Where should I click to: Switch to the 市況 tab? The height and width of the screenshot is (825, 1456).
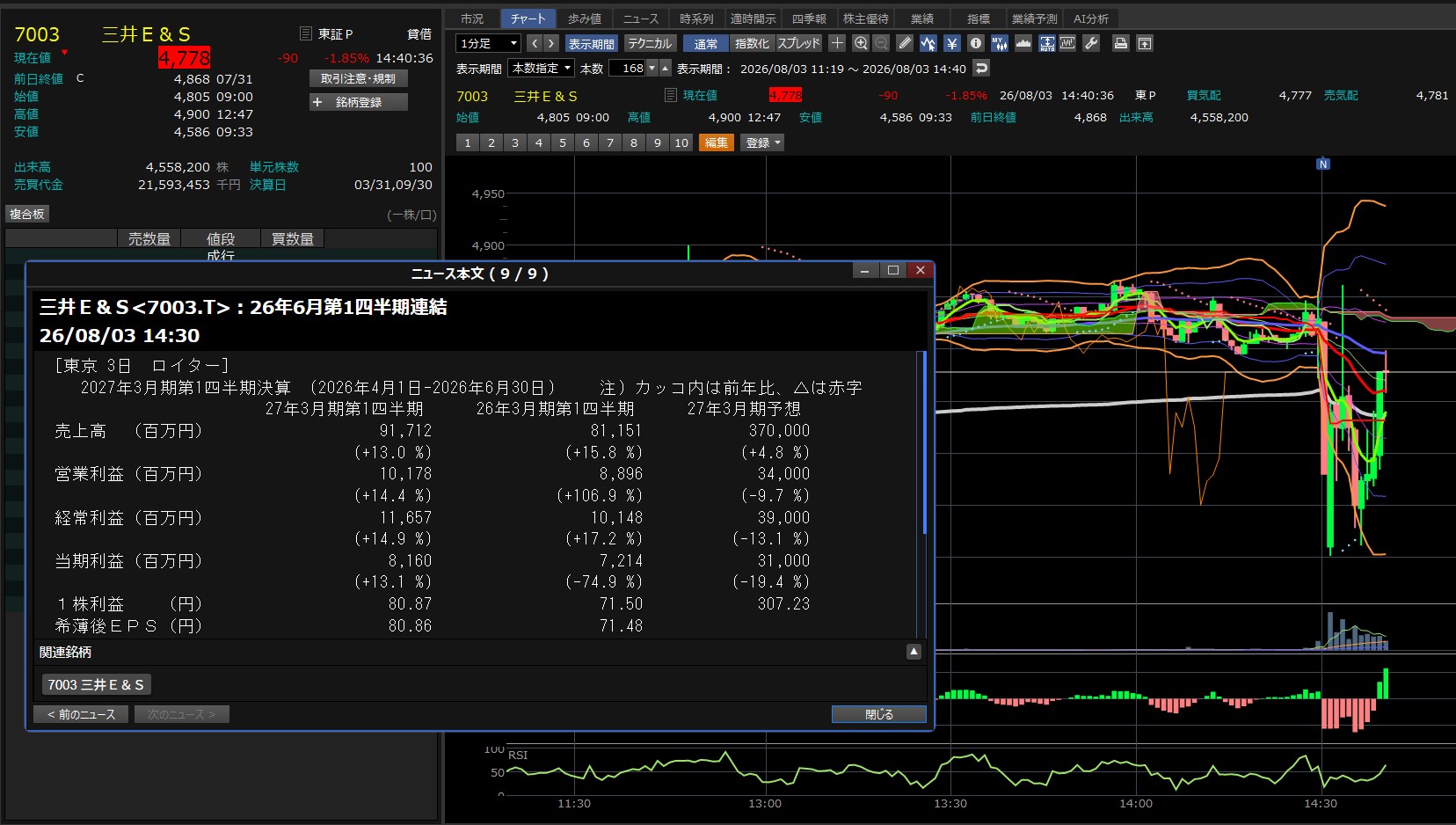pos(472,18)
